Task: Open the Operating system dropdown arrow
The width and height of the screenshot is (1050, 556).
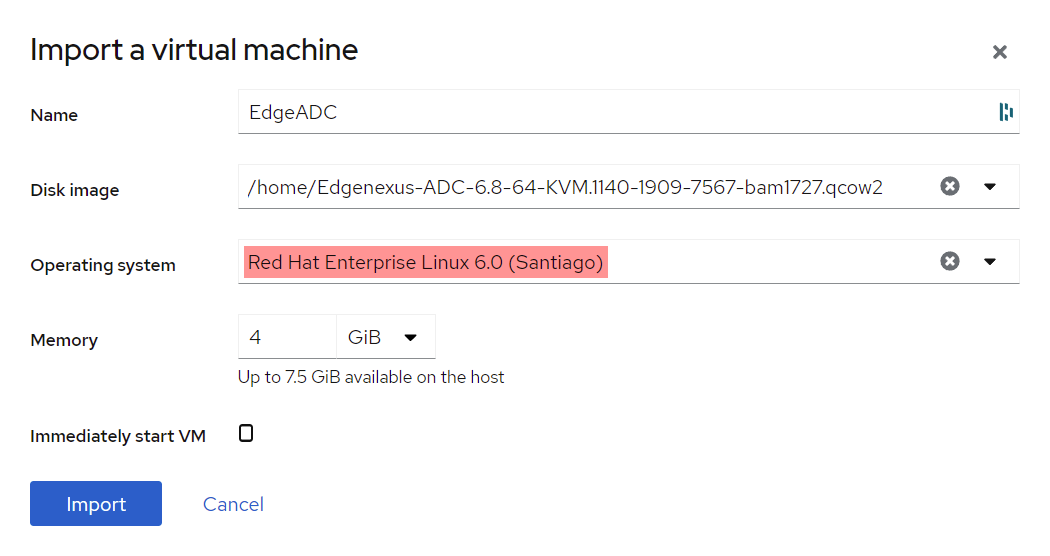Action: point(990,261)
